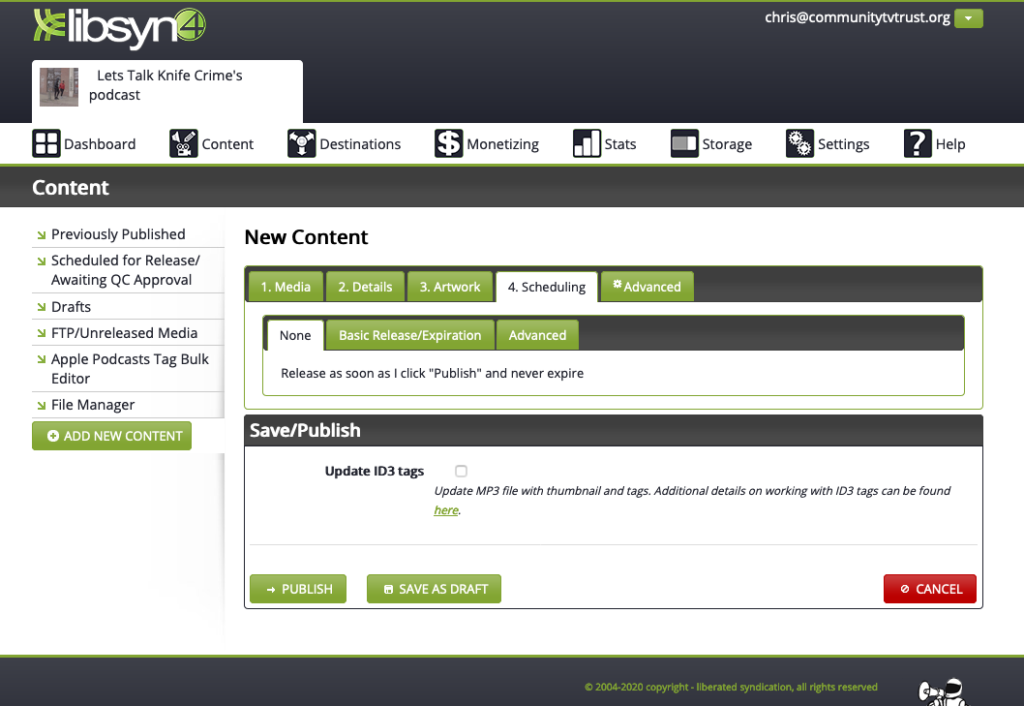Click the Storage drive icon

[684, 144]
